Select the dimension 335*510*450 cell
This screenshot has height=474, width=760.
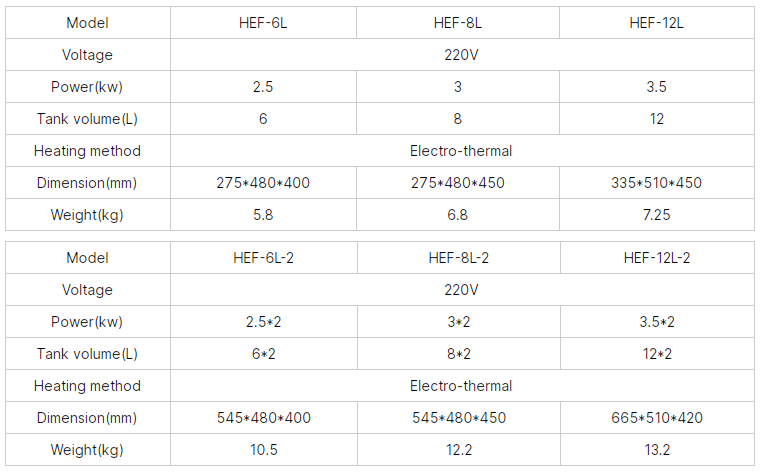[x=656, y=183]
